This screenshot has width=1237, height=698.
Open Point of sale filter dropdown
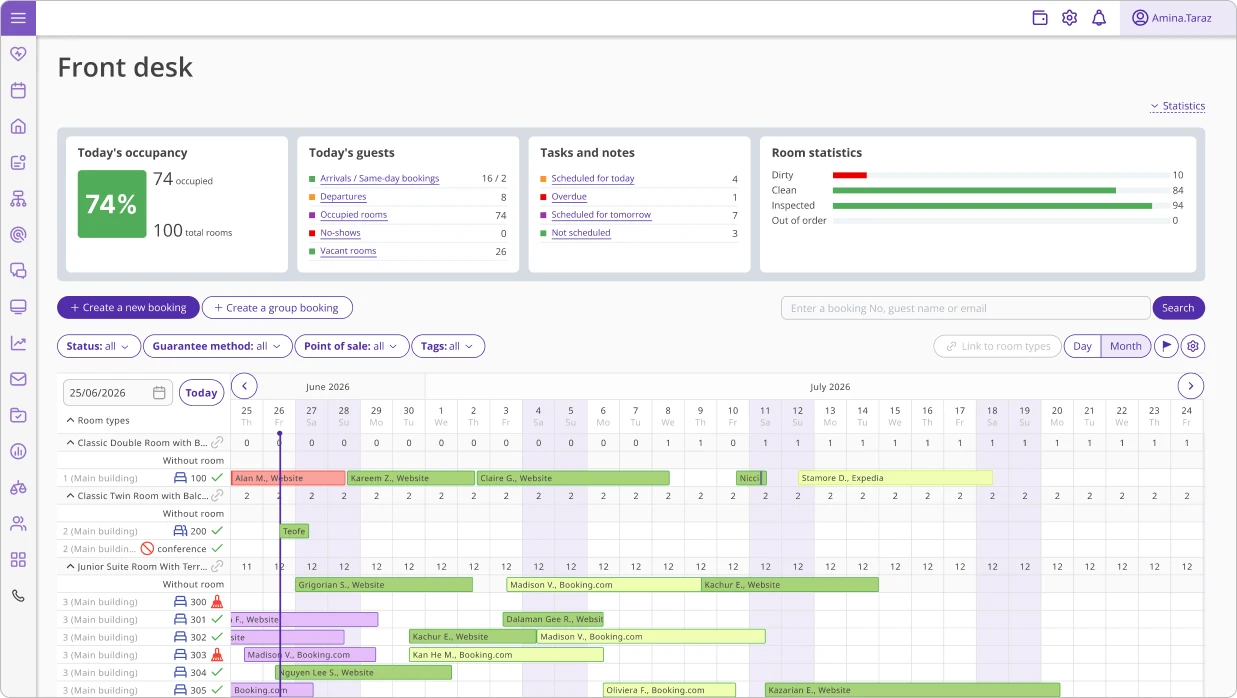tap(351, 346)
